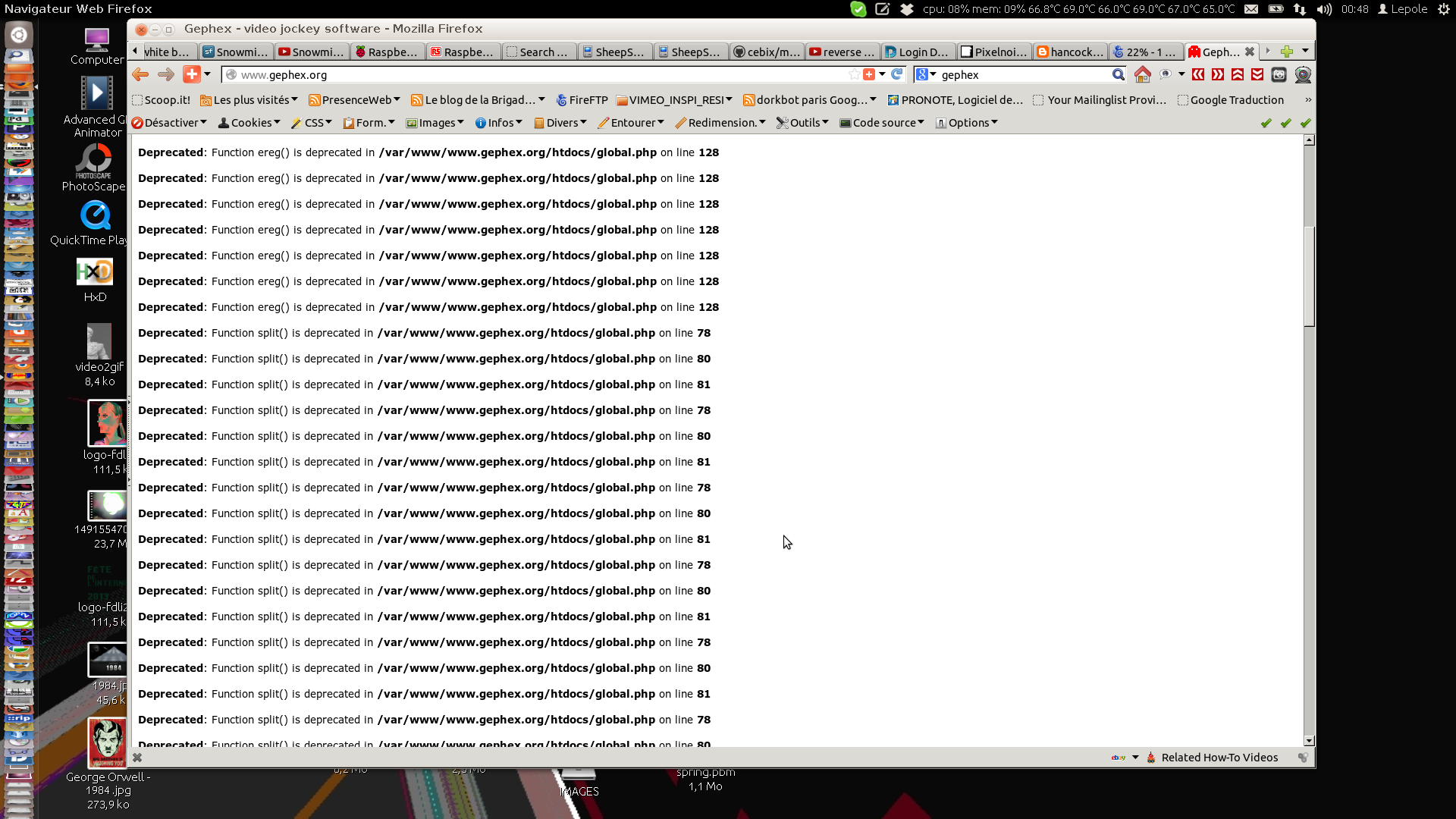This screenshot has height=819, width=1456.
Task: Bookmark page with the star icon
Action: (855, 74)
